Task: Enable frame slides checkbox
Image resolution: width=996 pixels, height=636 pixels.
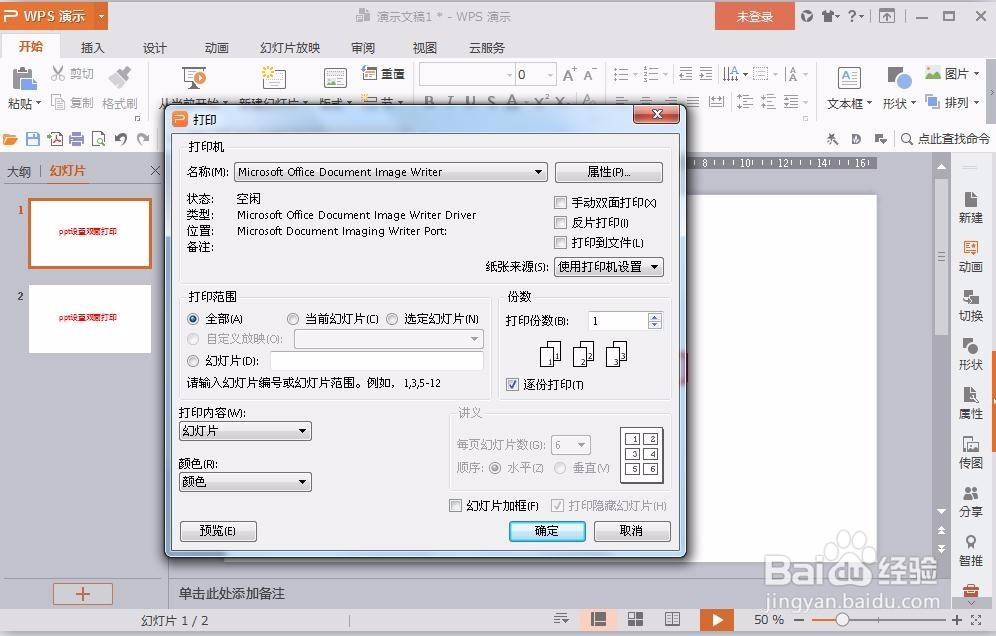Action: pyautogui.click(x=455, y=506)
